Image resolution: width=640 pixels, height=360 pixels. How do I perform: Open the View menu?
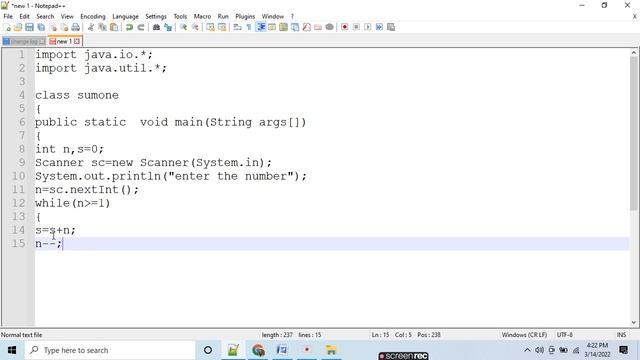pos(67,16)
